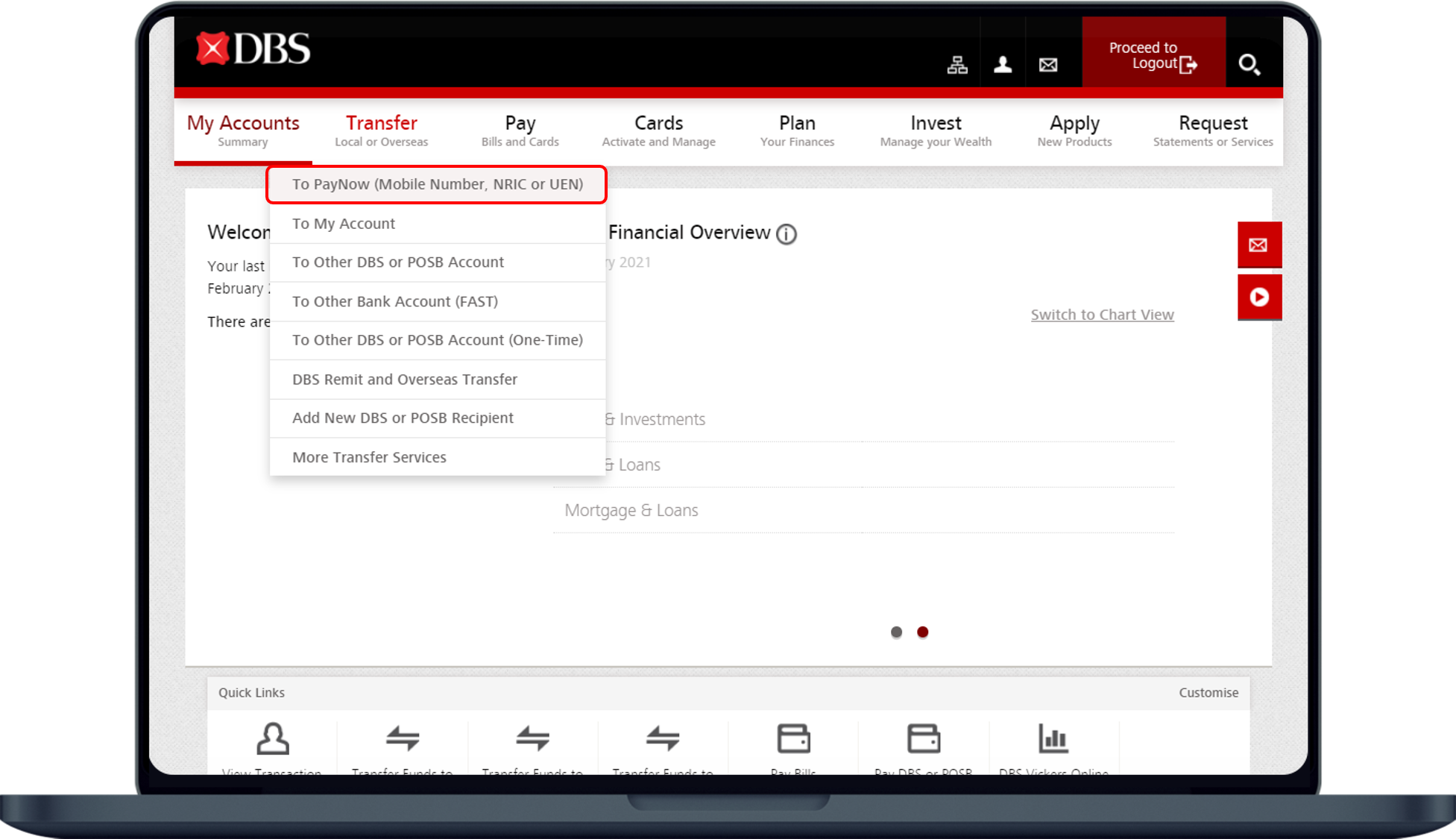Click the DBS logo
Screen dimensions: 1456x839
[x=253, y=49]
